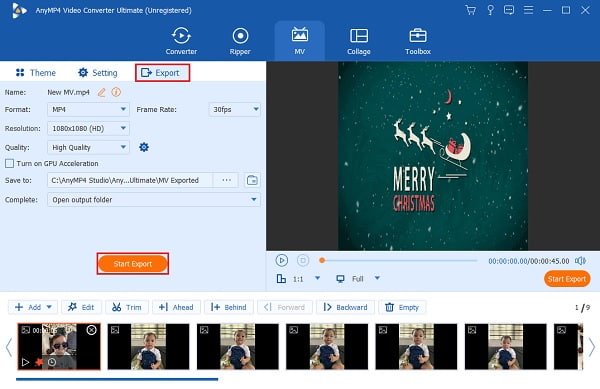
Task: Enable Turn on GPU Acceleration checkbox
Action: (x=9, y=164)
